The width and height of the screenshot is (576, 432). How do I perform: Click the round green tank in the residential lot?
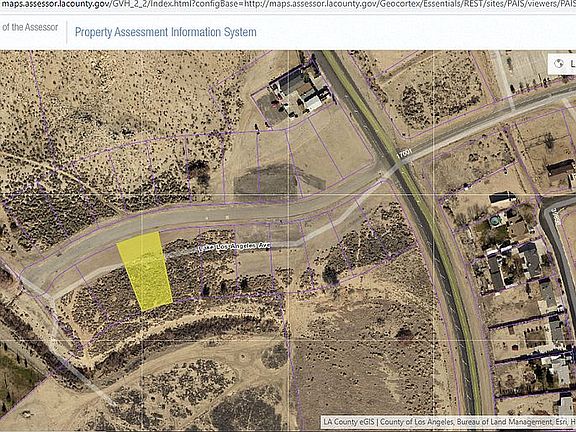tap(495, 221)
